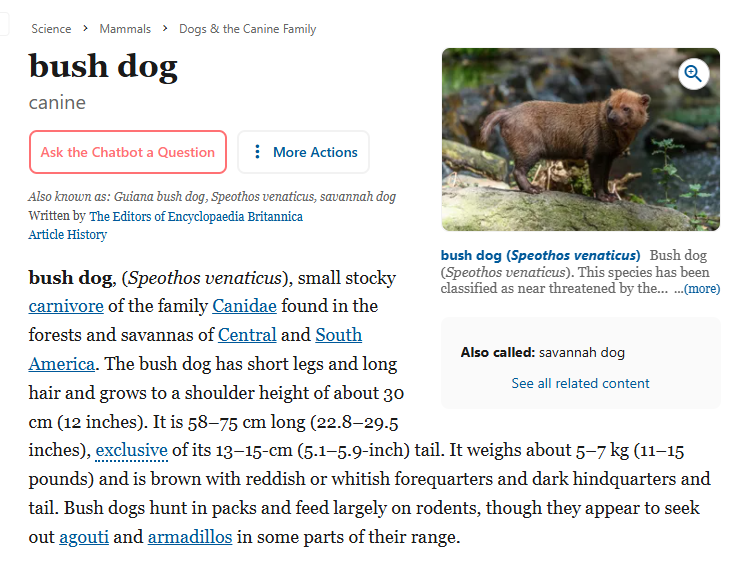This screenshot has height=567, width=751.
Task: Open Dogs & the Canine Family breadcrumb
Action: 248,29
